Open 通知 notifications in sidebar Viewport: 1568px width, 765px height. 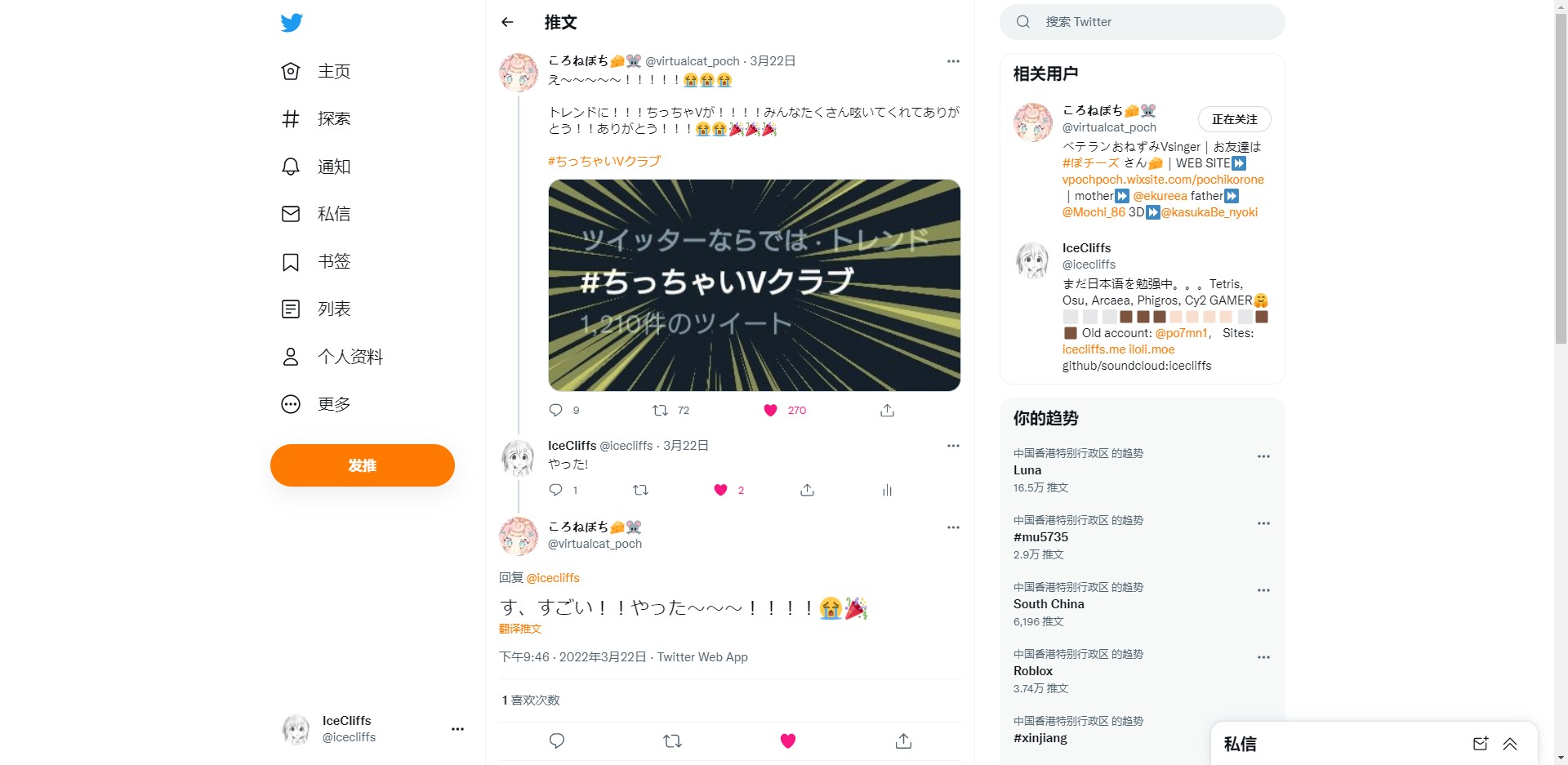[317, 167]
